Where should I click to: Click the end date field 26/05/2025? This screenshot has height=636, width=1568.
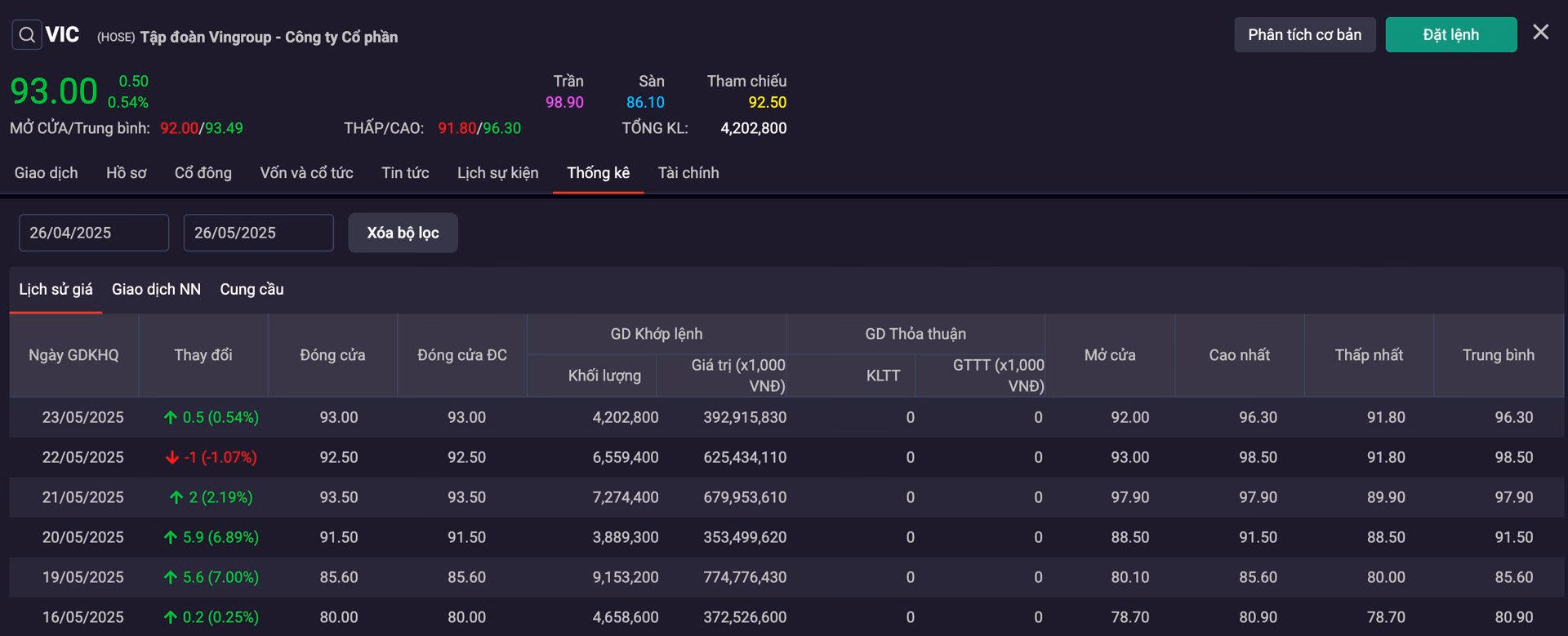(258, 233)
